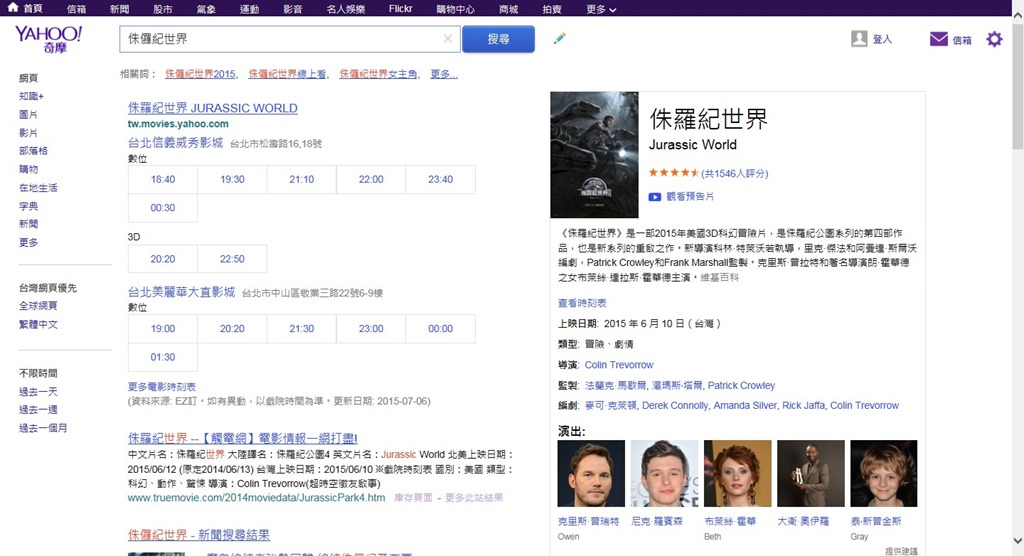1024x556 pixels.
Task: Open the settings gear icon
Action: point(993,39)
